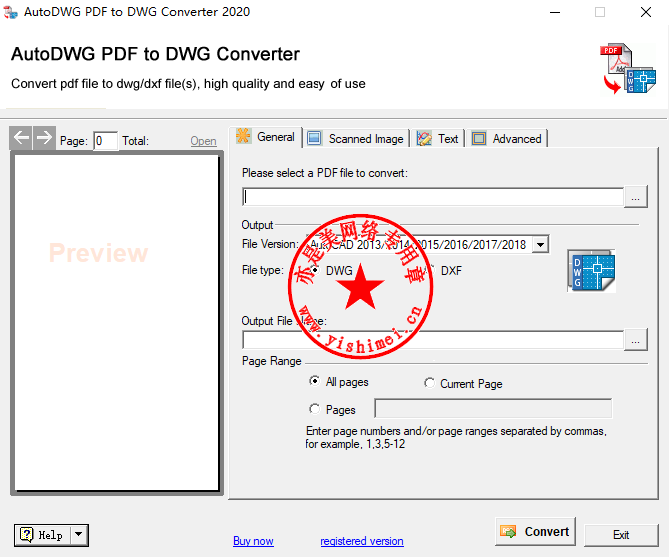Click the PDF file path input field

click(x=433, y=197)
